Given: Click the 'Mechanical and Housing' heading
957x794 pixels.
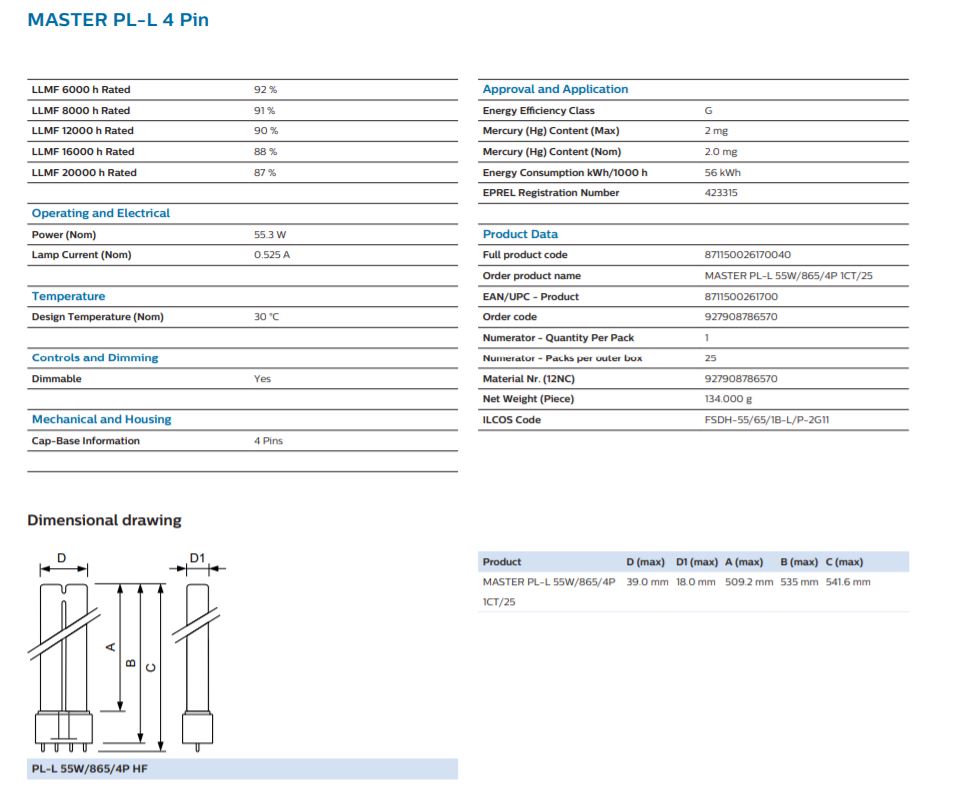Looking at the screenshot, I should pos(101,419).
